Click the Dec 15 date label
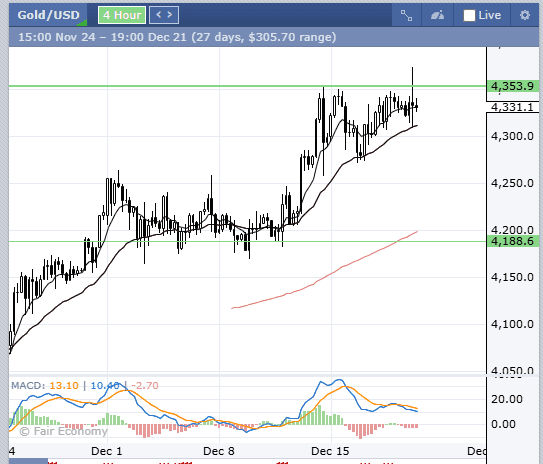 [330, 451]
